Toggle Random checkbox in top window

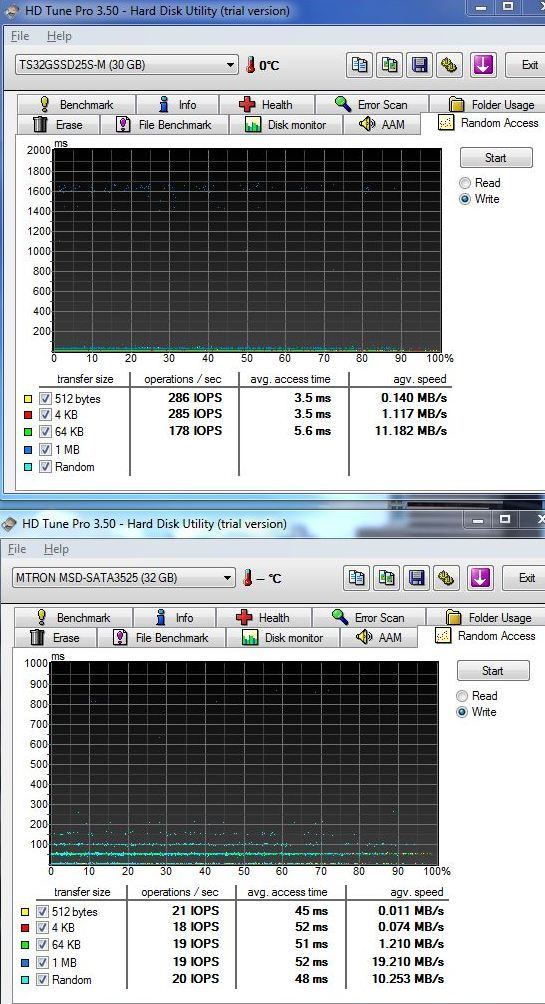point(45,467)
